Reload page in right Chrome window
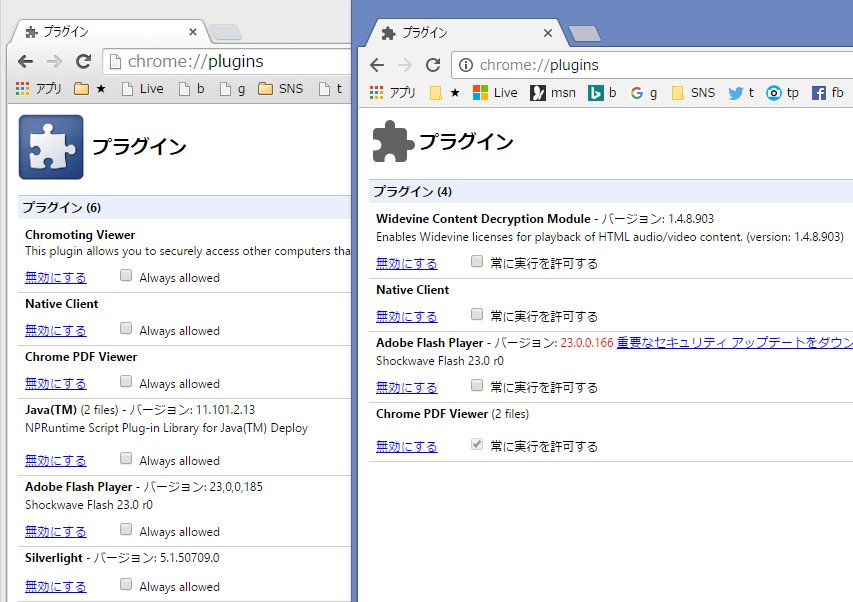This screenshot has width=853, height=602. pyautogui.click(x=433, y=65)
